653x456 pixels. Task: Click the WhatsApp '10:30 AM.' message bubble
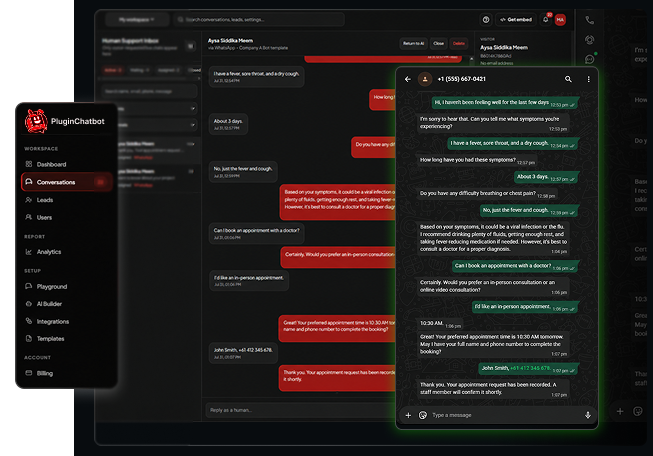(x=440, y=324)
